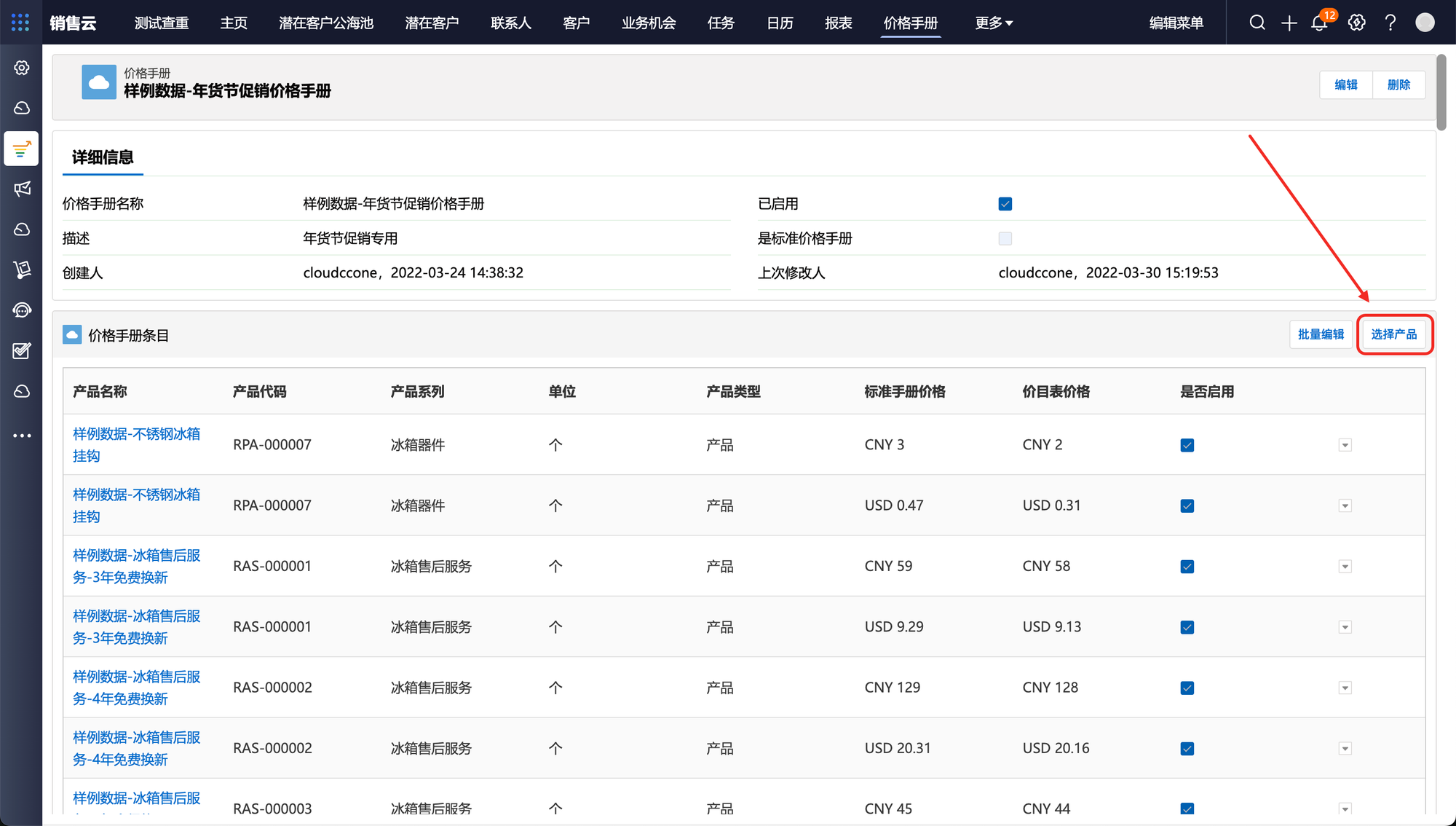Click the search magnifier icon
Image resolution: width=1456 pixels, height=826 pixels.
(x=1257, y=23)
